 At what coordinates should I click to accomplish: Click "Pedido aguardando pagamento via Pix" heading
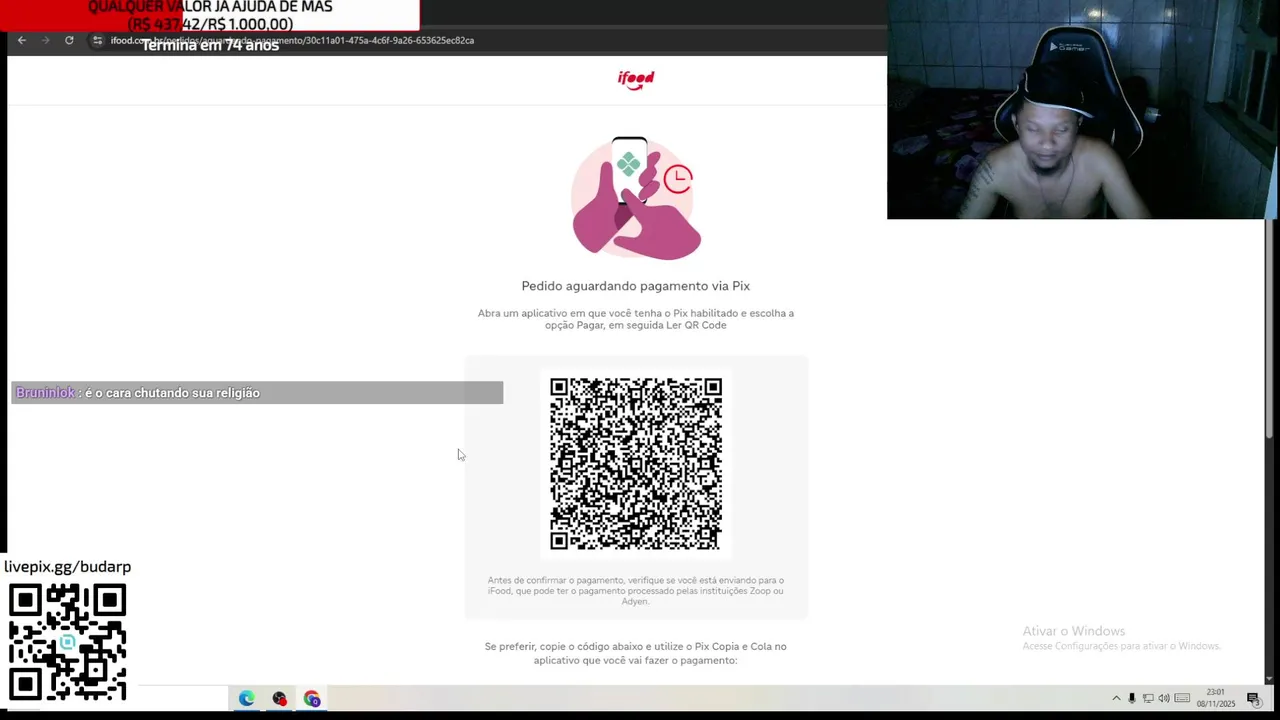click(x=636, y=286)
